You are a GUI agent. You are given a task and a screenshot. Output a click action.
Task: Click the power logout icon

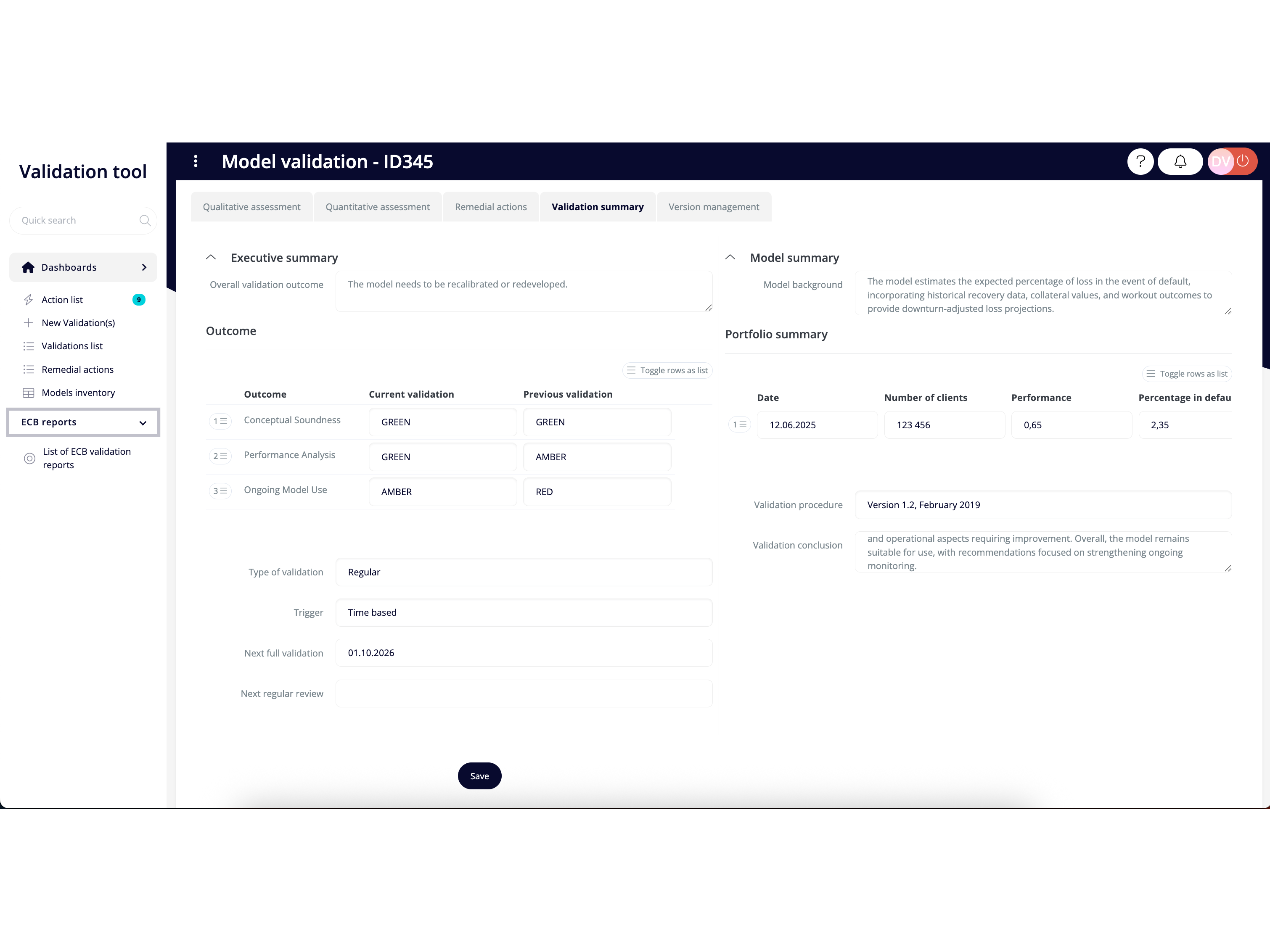click(x=1242, y=161)
